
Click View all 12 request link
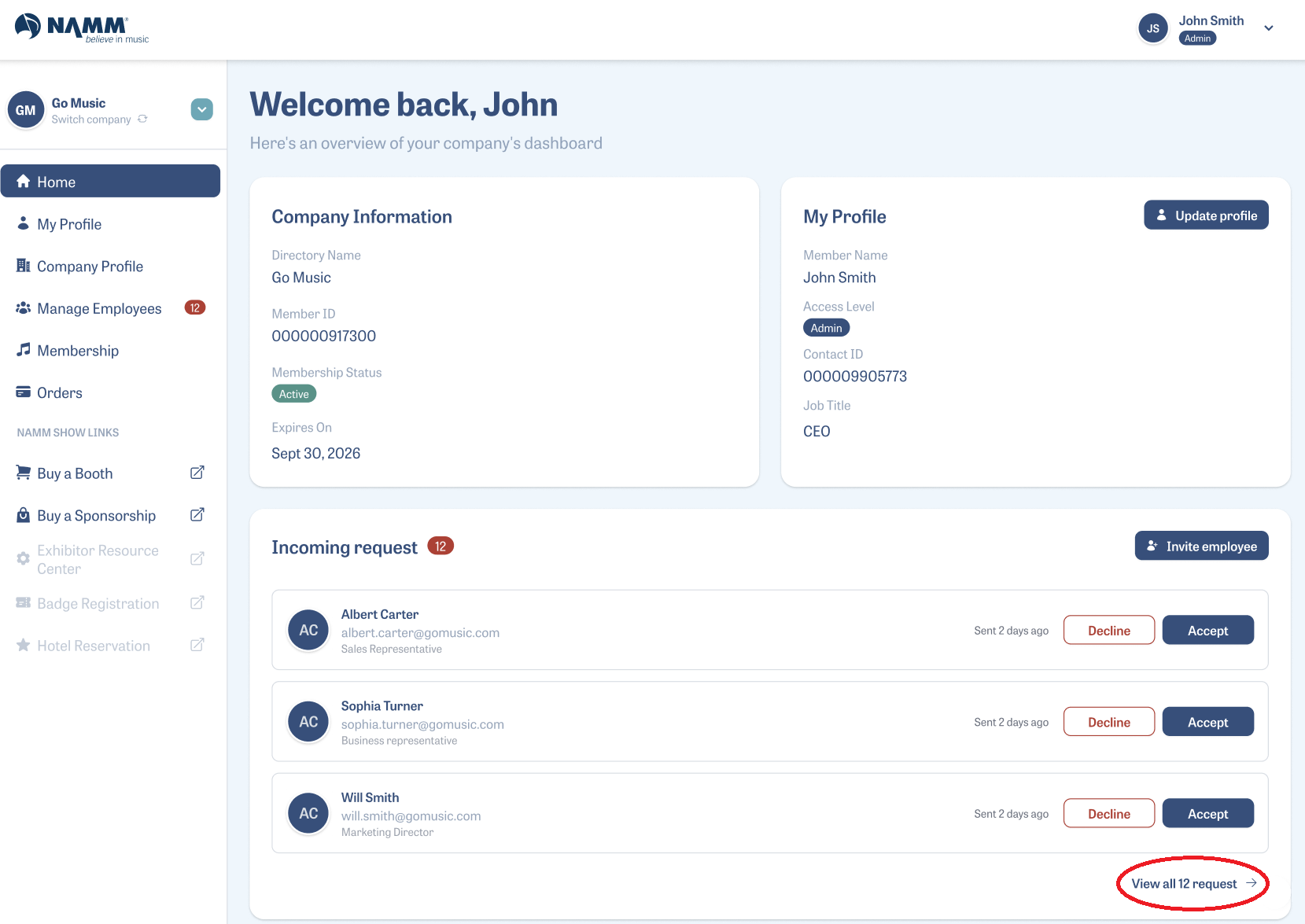click(1193, 884)
